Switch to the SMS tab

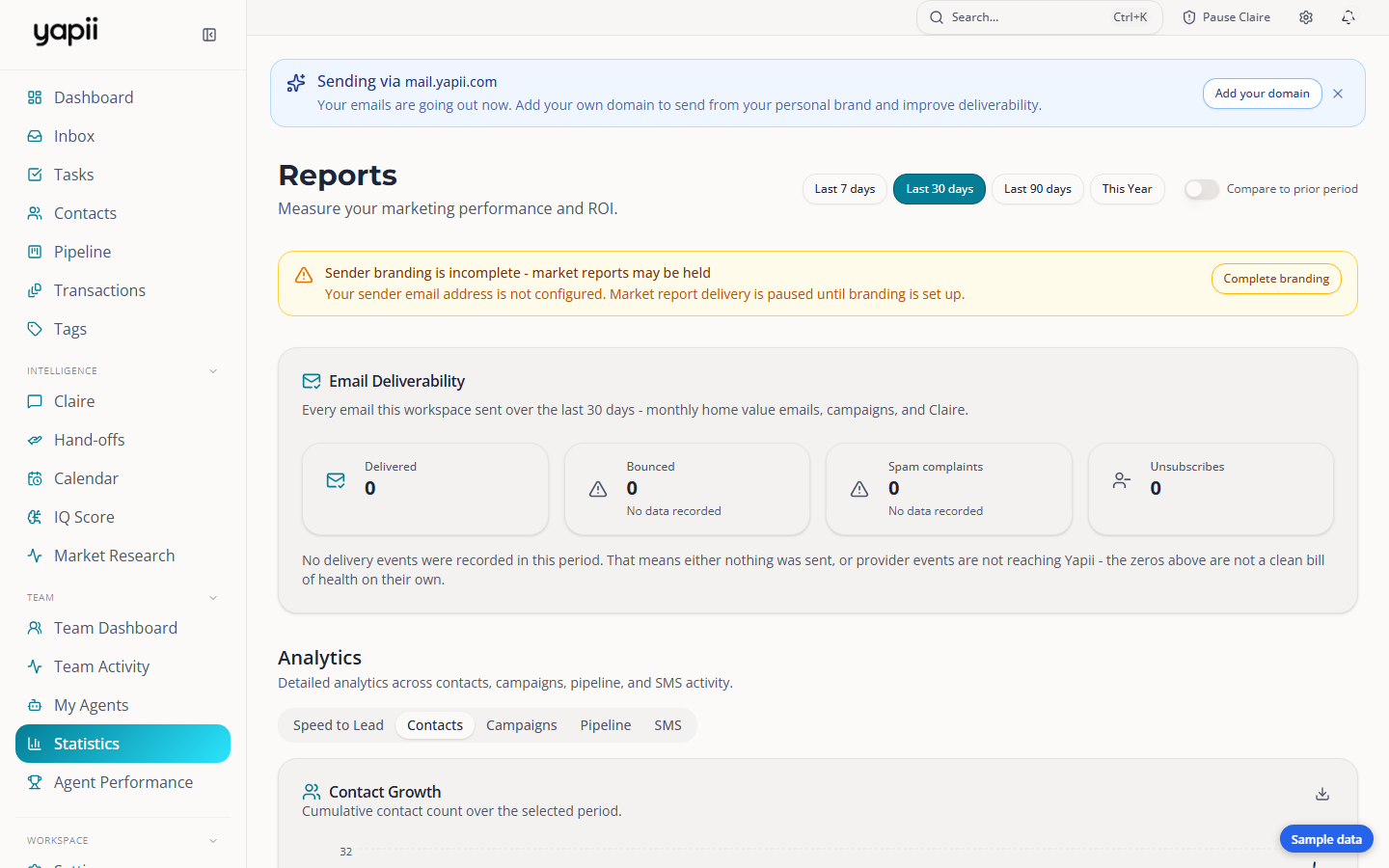coord(667,725)
